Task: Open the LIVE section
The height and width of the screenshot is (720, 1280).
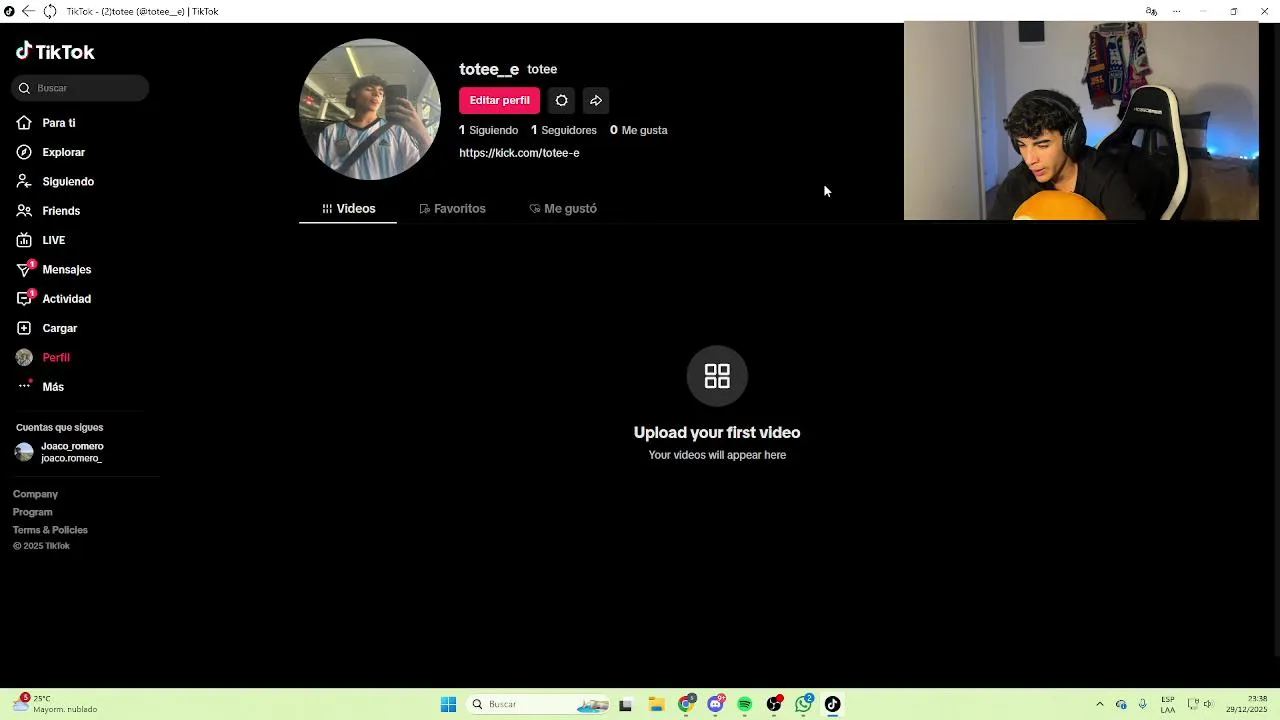Action: (x=54, y=240)
